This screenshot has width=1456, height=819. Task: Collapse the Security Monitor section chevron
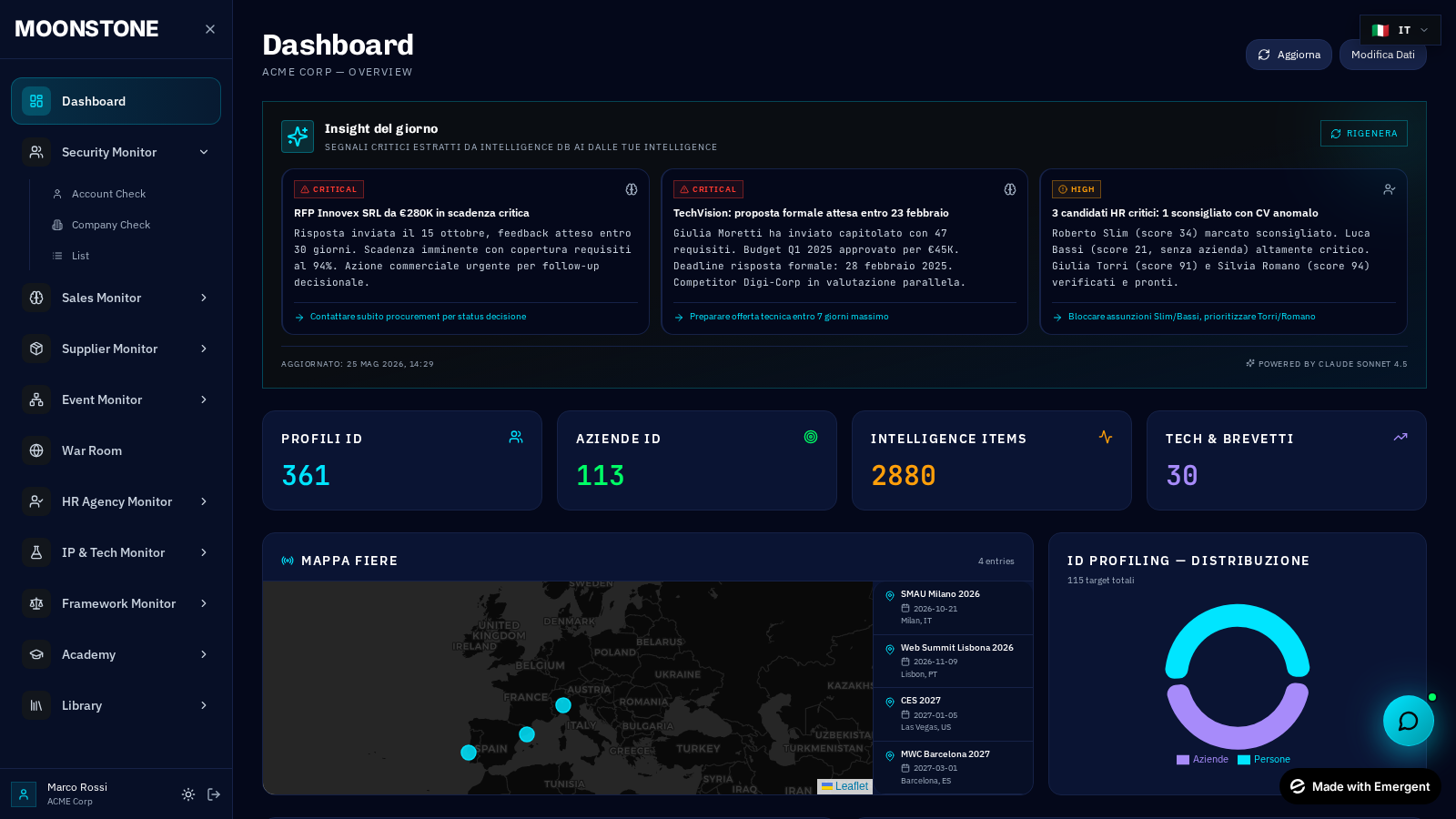click(204, 152)
